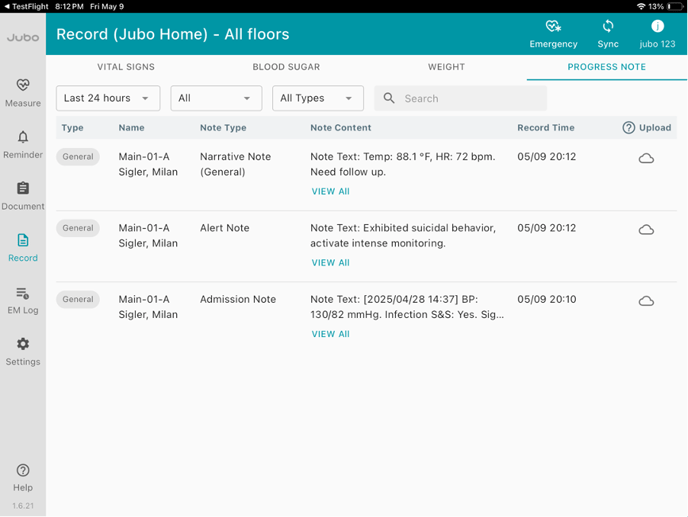The width and height of the screenshot is (688, 517).
Task: Switch to the Vital Signs tab
Action: click(126, 67)
